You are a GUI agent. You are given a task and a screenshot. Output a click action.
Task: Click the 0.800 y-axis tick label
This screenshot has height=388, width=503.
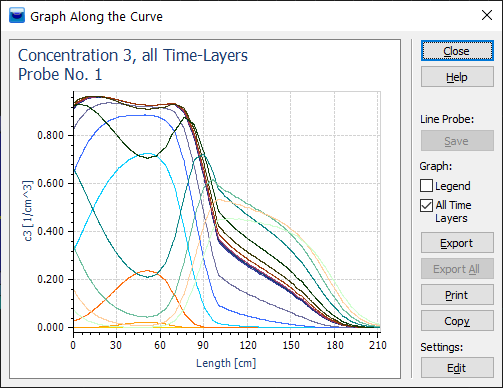tap(50, 135)
